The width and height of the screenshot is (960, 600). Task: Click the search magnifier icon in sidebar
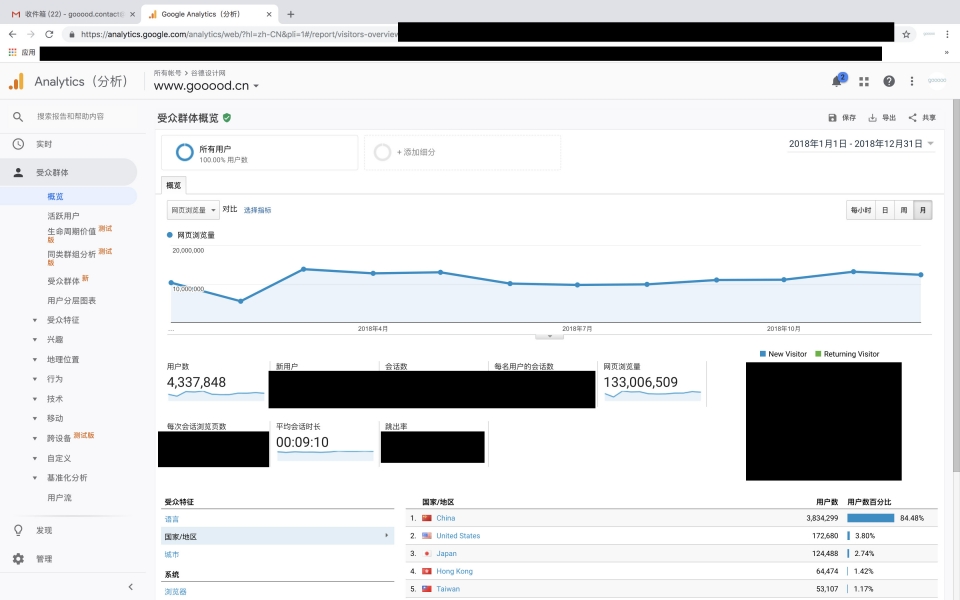tap(18, 116)
